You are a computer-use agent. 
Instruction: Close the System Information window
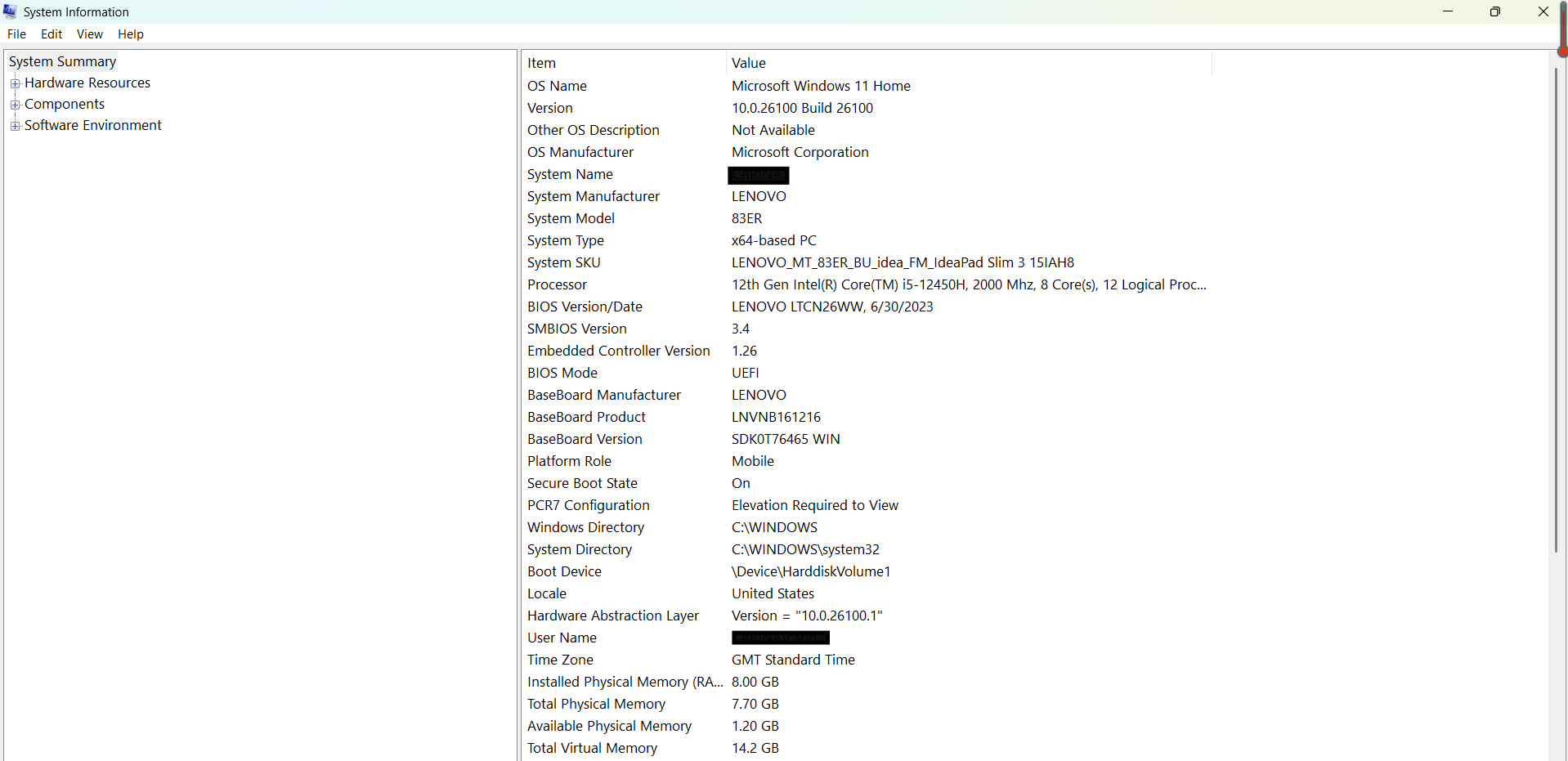pyautogui.click(x=1543, y=11)
